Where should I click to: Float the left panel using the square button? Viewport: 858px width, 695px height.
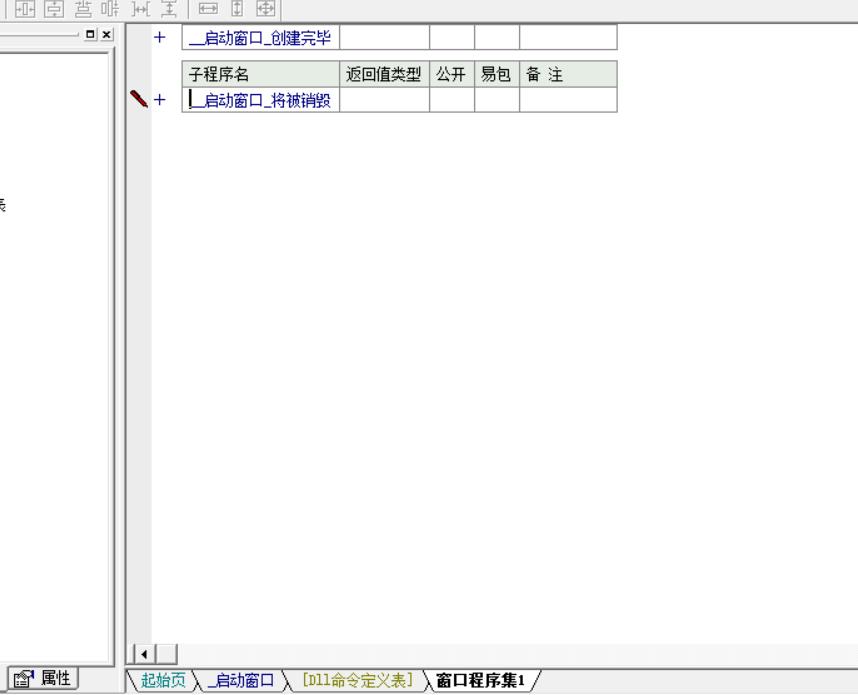click(x=92, y=35)
